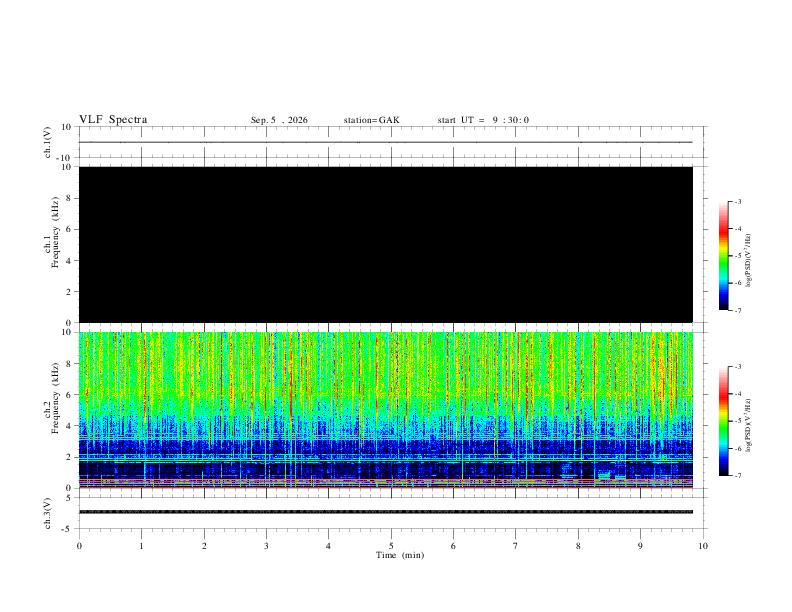This screenshot has height=612, width=792.
Task: Click the Sep. 5, 2026 date label
Action: (279, 120)
